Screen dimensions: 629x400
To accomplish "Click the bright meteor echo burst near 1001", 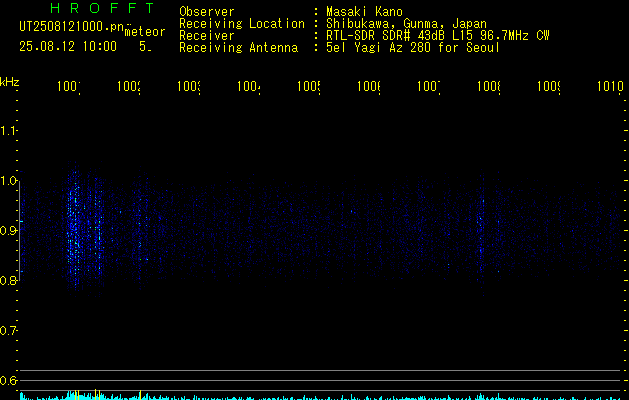I will [x=83, y=229].
